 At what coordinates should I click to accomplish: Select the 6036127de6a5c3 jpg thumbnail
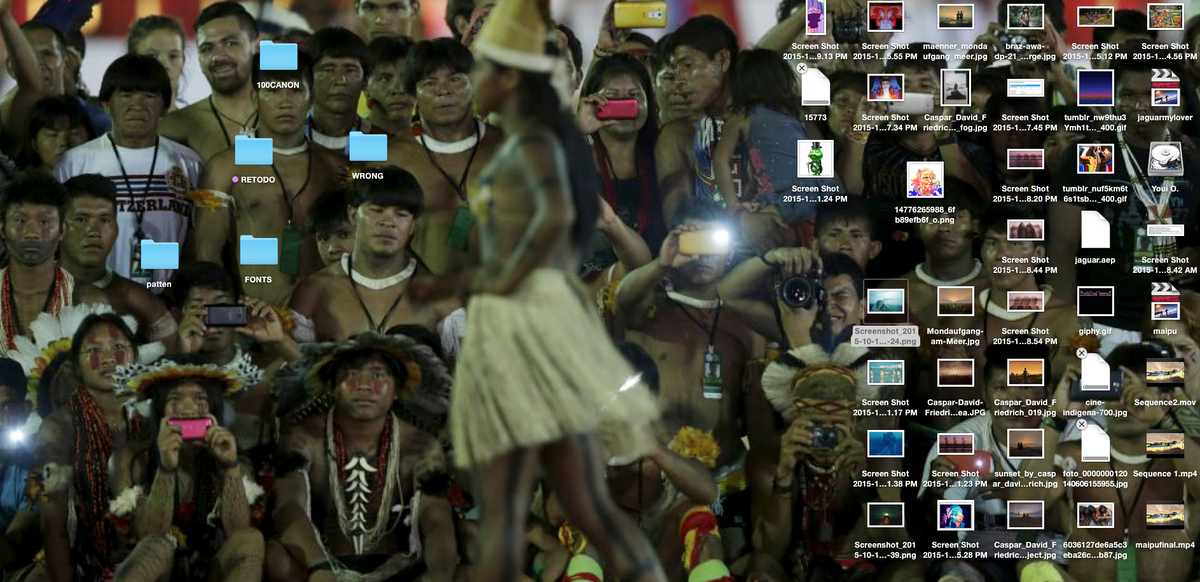point(1095,515)
